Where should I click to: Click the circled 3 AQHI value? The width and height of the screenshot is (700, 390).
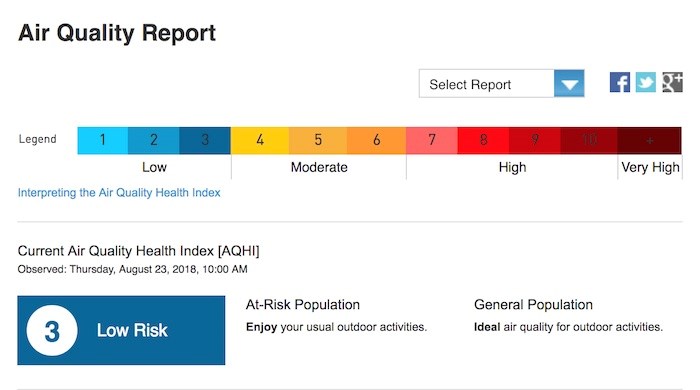52,331
